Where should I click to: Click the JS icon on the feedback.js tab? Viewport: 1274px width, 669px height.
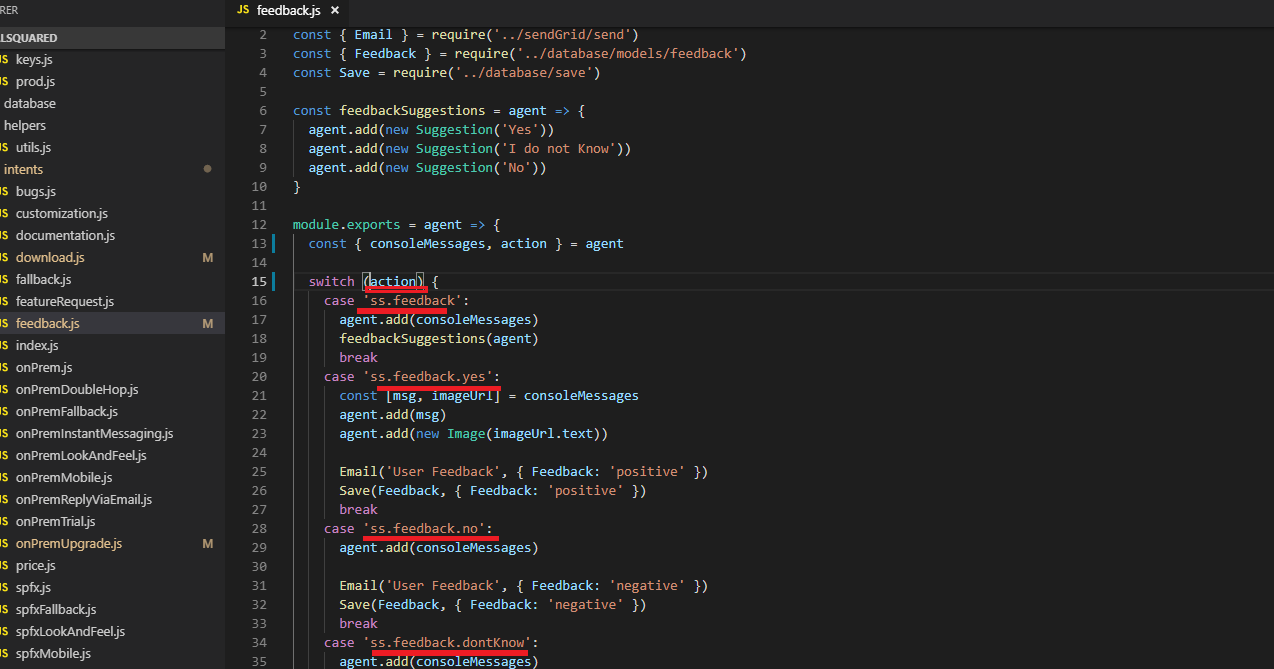tap(243, 10)
